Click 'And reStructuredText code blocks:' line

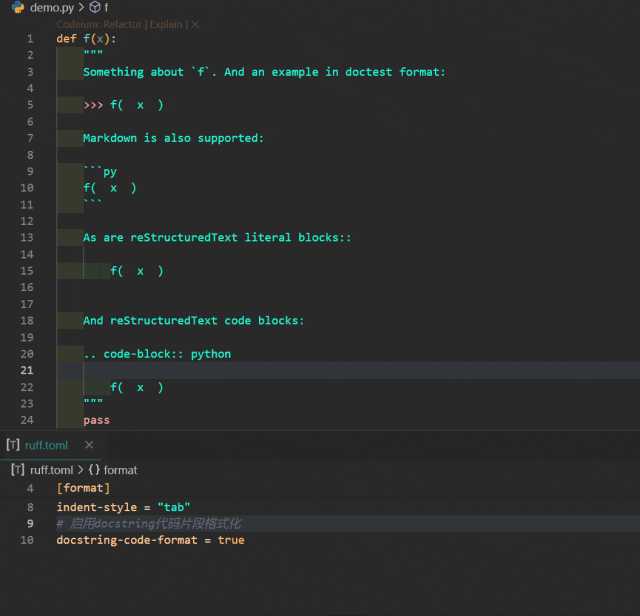click(194, 321)
